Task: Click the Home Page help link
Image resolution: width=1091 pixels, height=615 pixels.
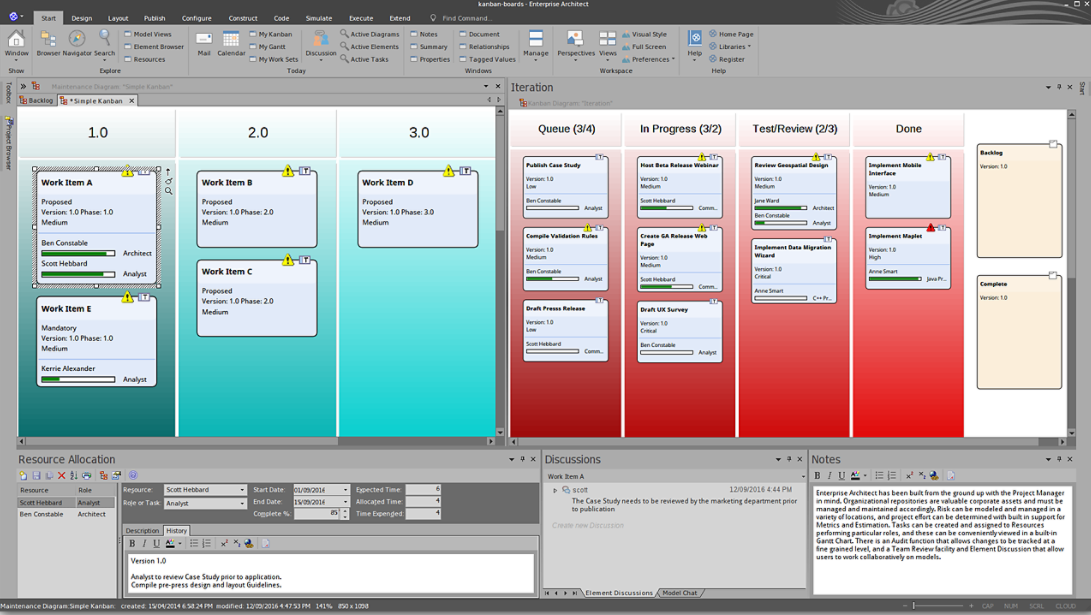Action: [x=731, y=34]
